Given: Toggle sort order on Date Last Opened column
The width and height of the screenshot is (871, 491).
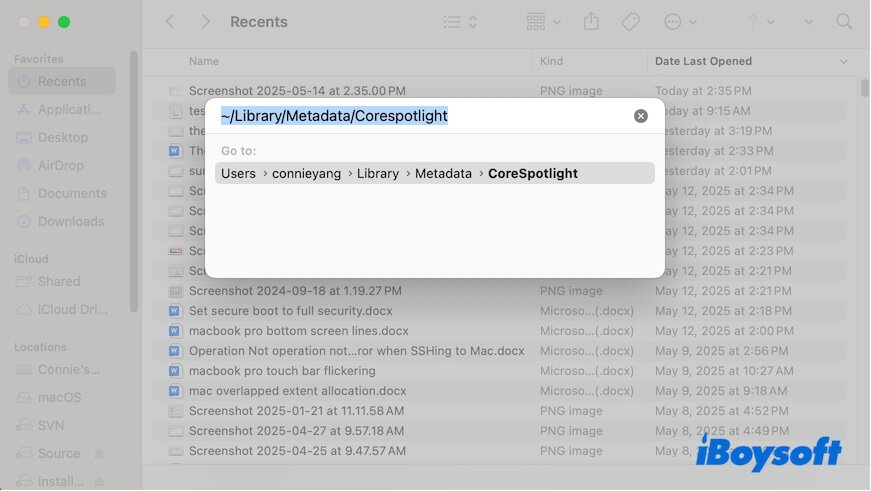Looking at the screenshot, I should 843,62.
